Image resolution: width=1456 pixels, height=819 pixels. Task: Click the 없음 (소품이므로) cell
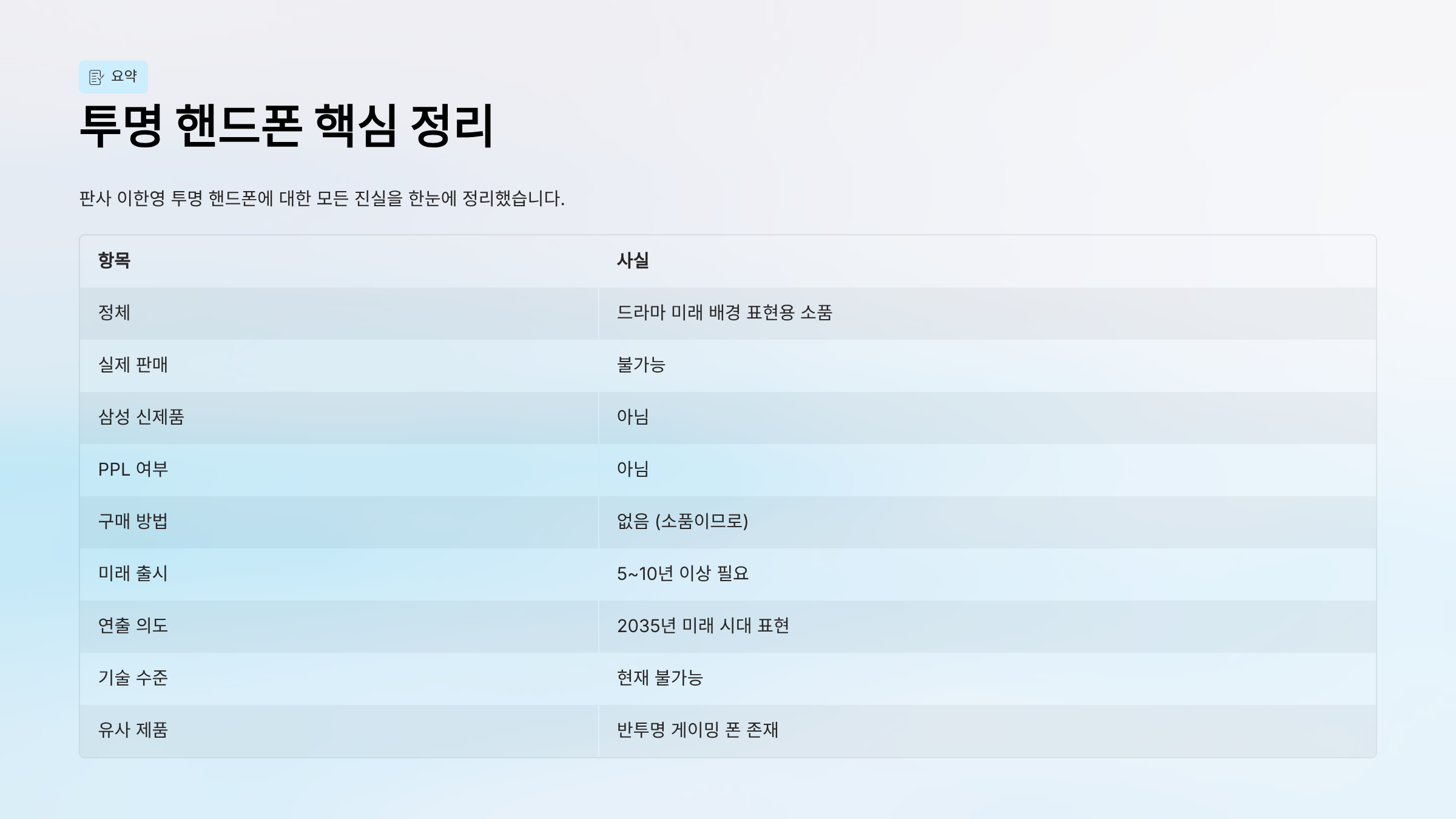click(682, 521)
